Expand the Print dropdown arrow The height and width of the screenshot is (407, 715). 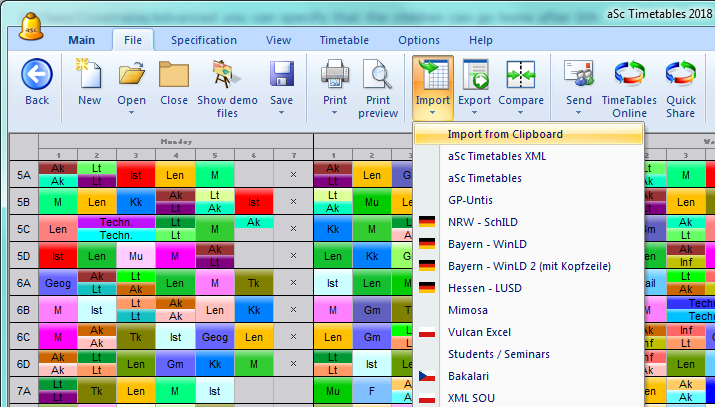click(x=335, y=113)
